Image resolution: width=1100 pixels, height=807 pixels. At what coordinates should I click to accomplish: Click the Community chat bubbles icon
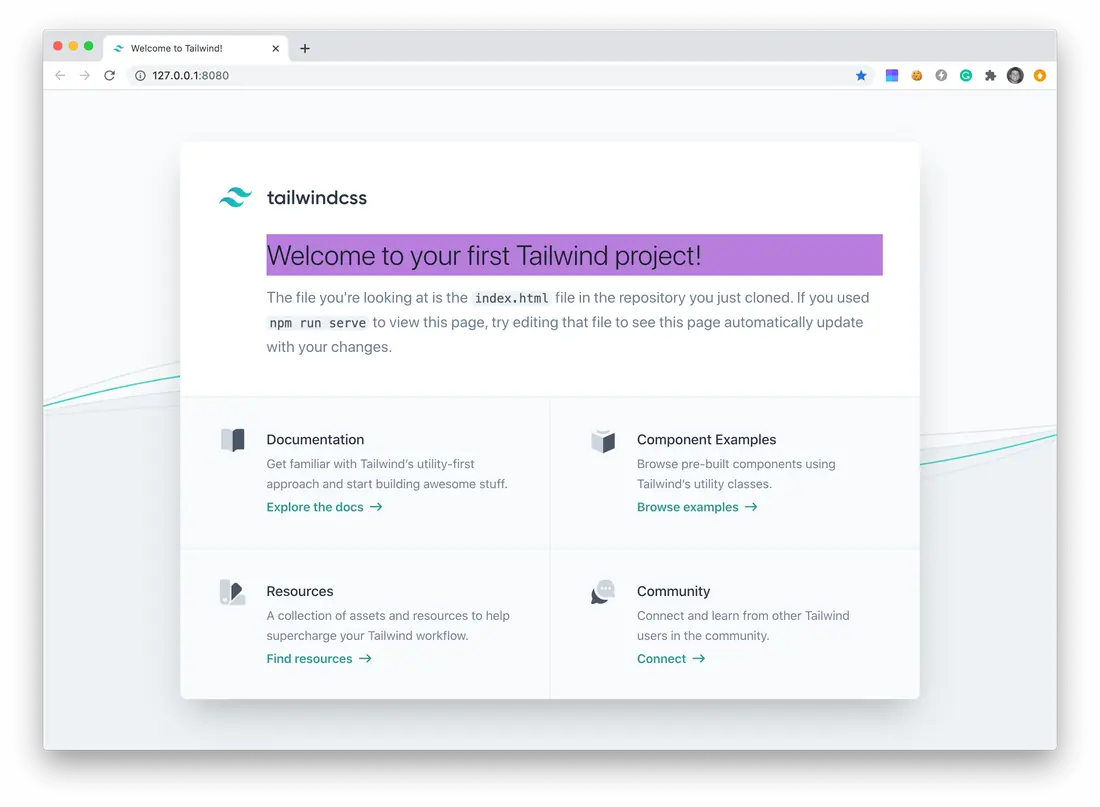(x=603, y=592)
